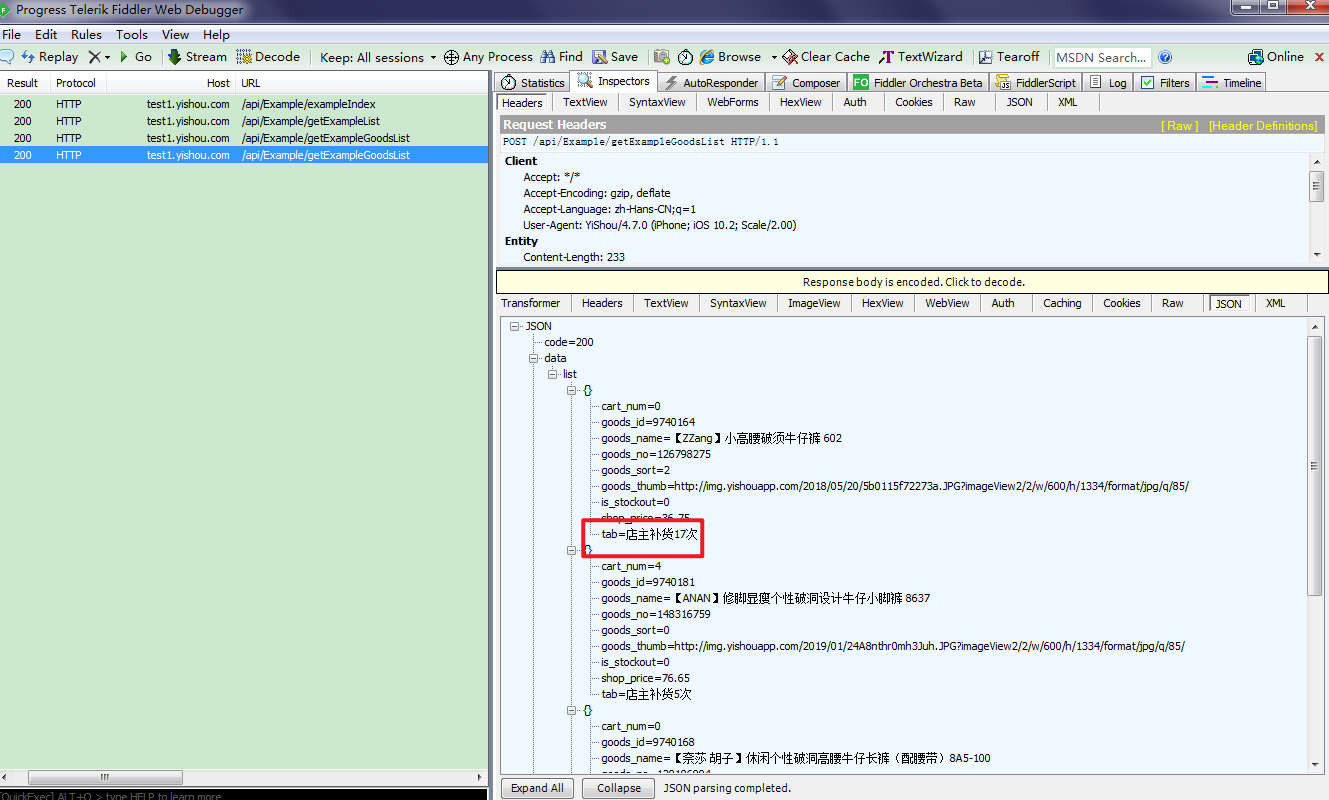Switch to the Timeline tab
Image resolution: width=1329 pixels, height=800 pixels.
(x=1233, y=83)
